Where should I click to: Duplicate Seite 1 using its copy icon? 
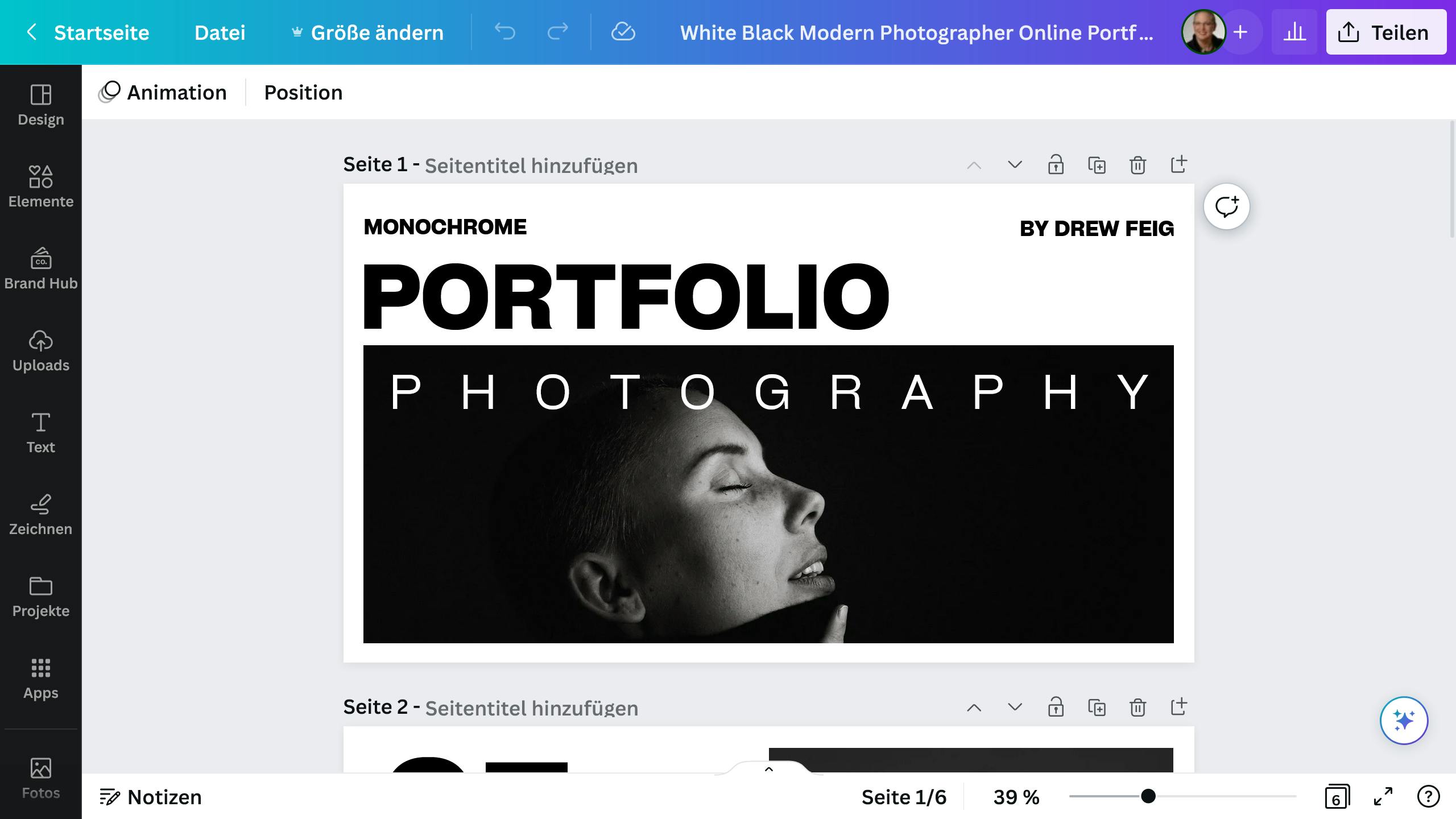pyautogui.click(x=1097, y=165)
